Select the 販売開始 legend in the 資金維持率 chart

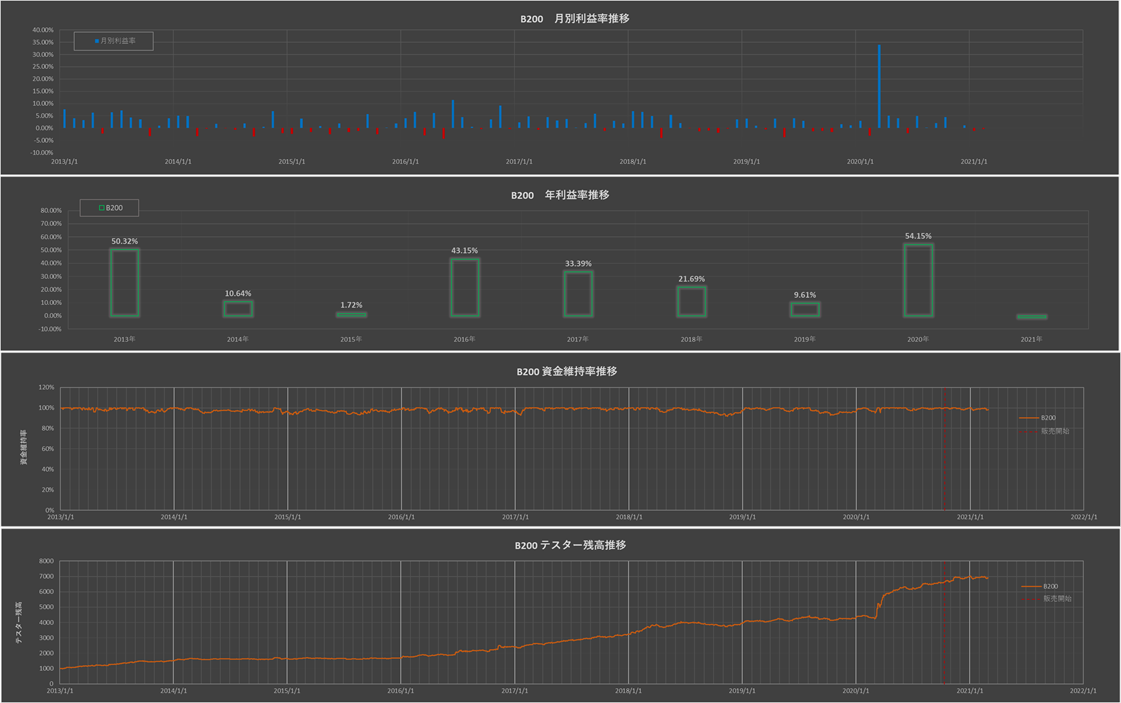[1045, 431]
